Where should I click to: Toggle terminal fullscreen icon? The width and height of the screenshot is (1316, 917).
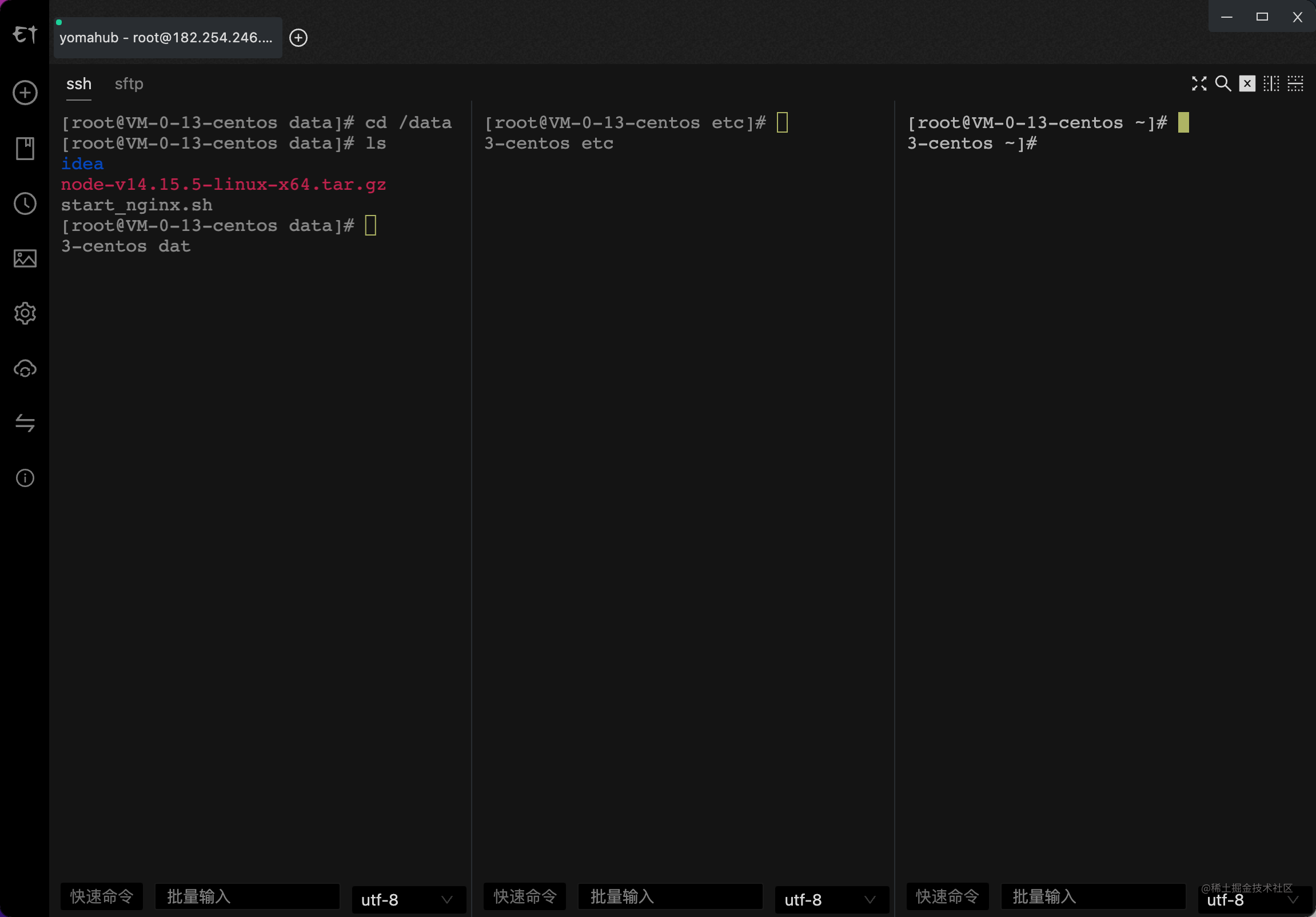point(1199,83)
